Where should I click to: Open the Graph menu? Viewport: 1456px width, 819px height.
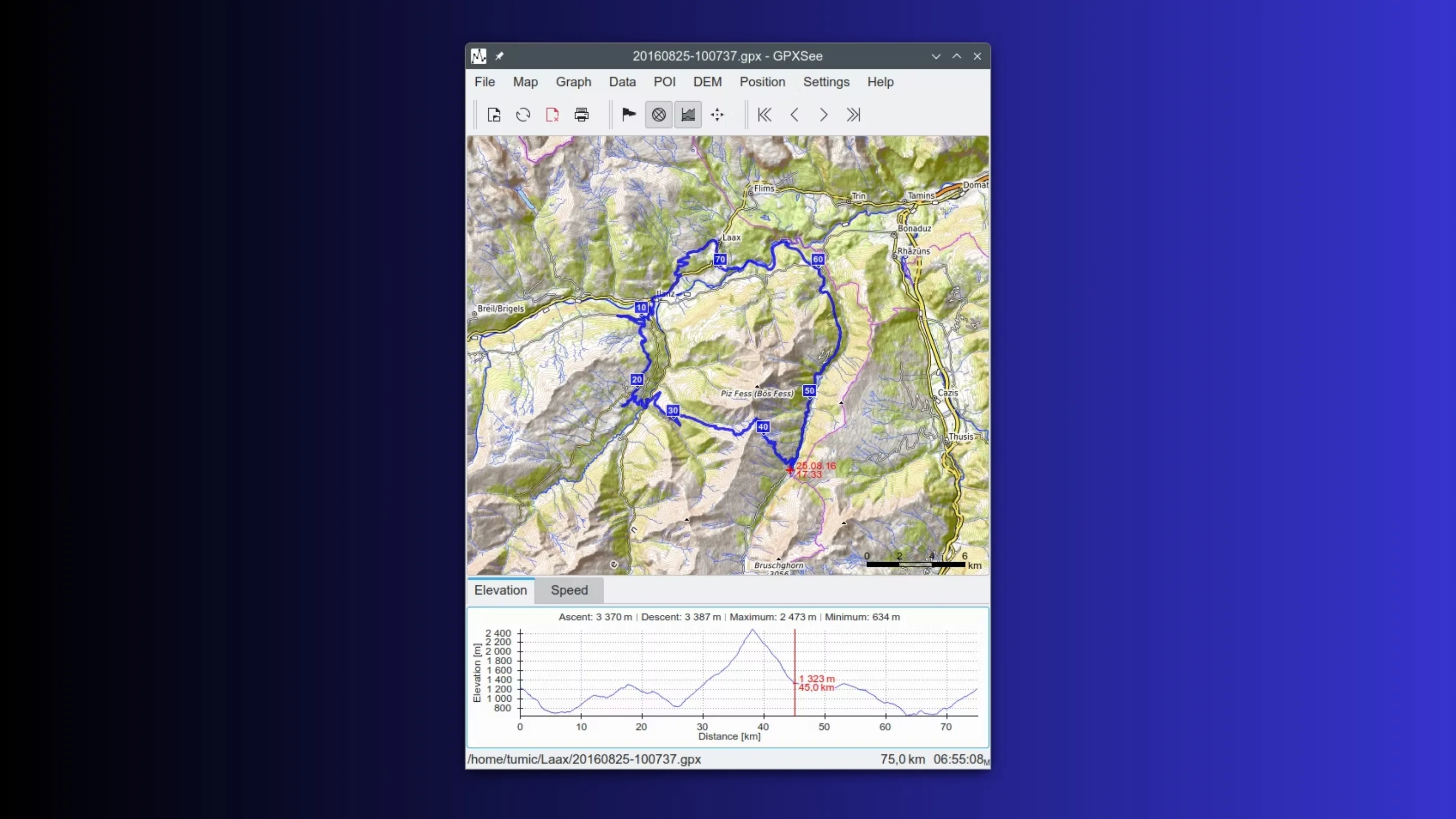point(573,82)
